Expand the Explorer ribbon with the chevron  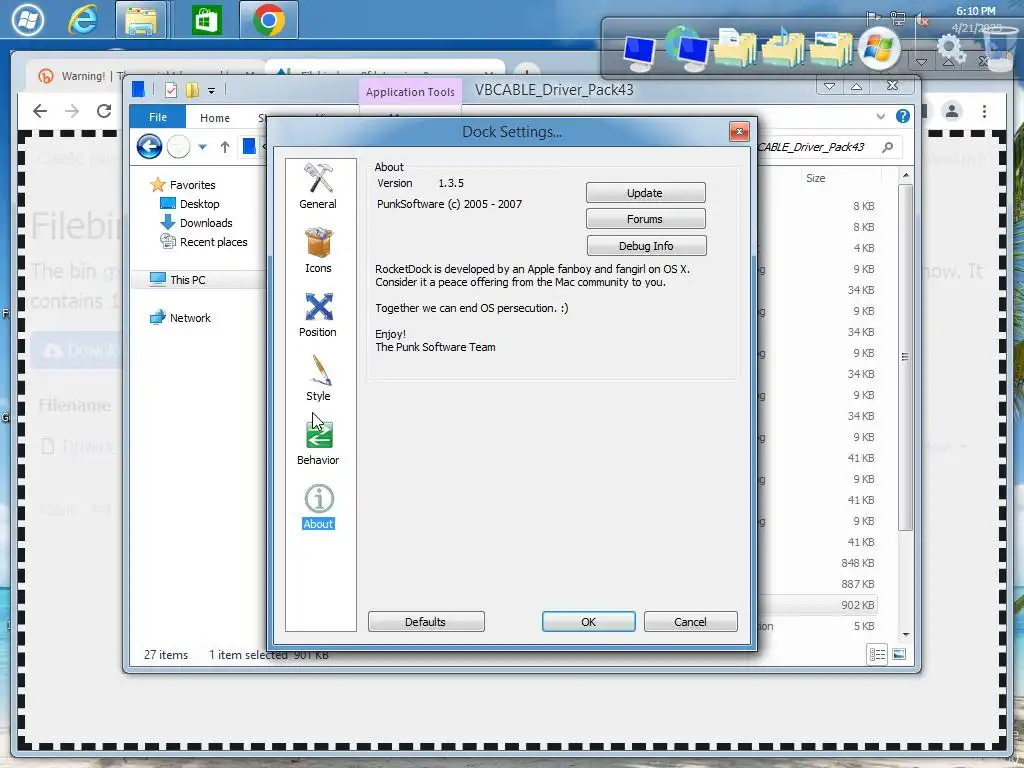point(881,116)
